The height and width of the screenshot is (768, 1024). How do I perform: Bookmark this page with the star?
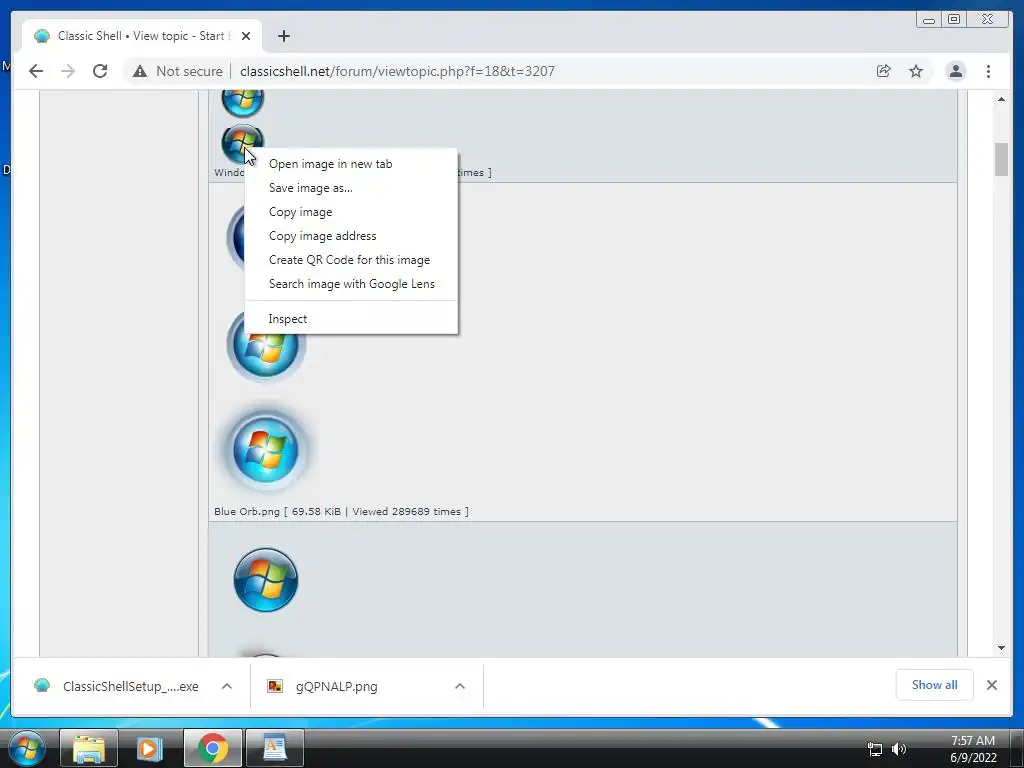coord(916,71)
